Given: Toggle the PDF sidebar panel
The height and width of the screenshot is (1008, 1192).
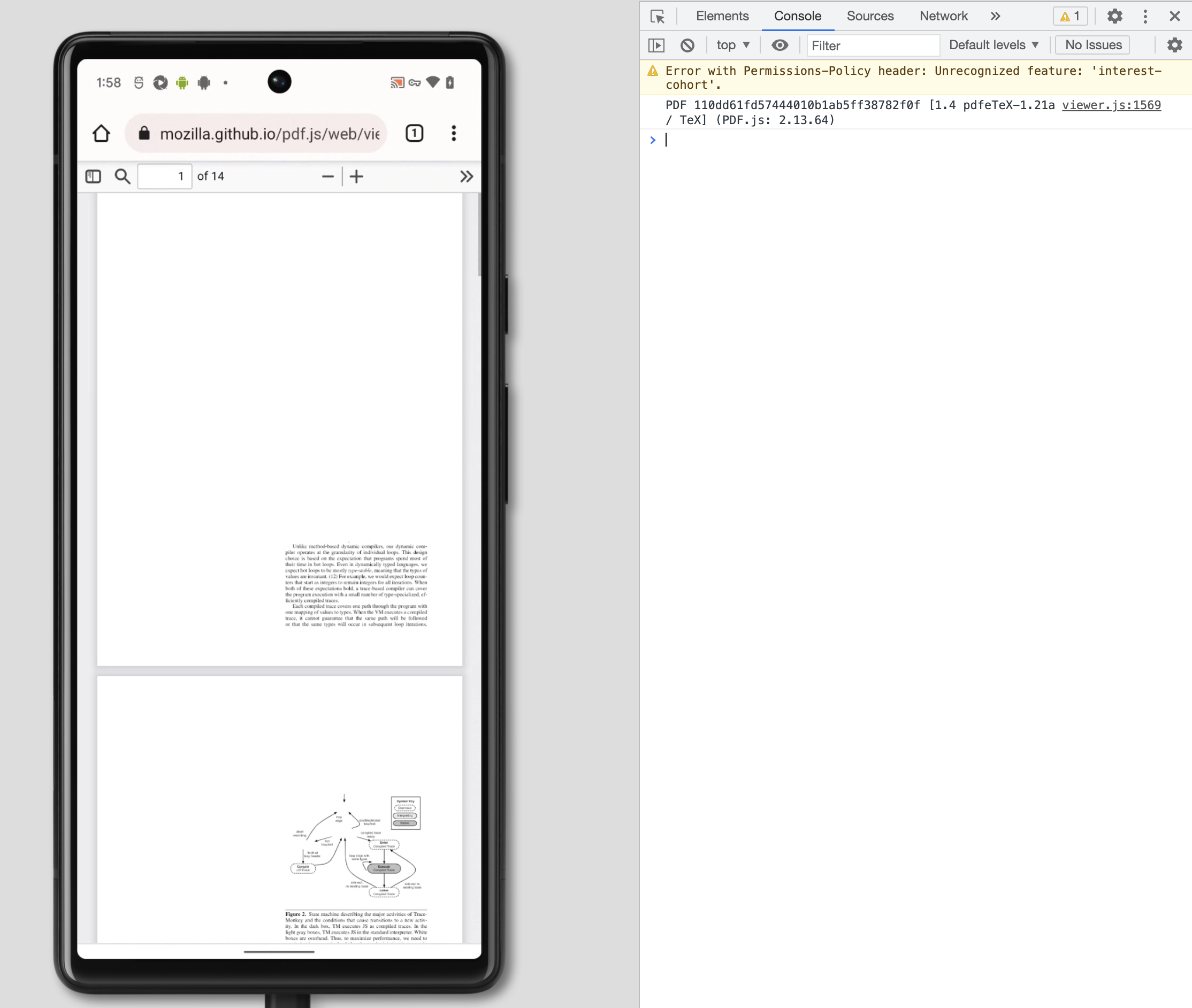Looking at the screenshot, I should (93, 176).
